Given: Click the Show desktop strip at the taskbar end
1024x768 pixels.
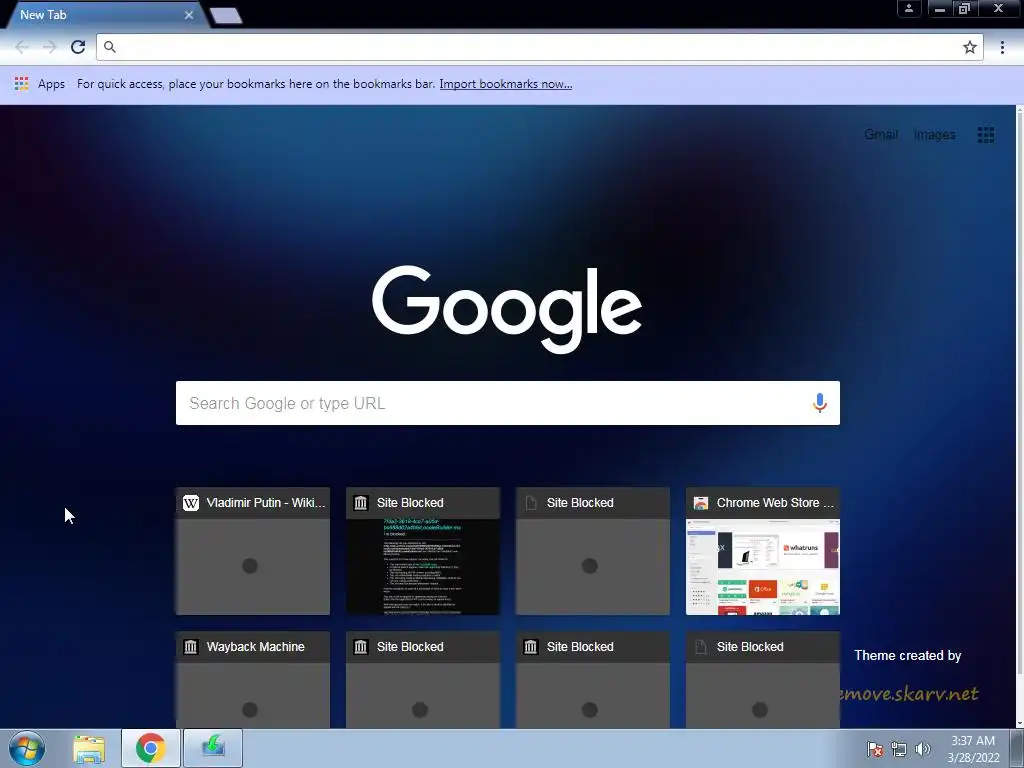Looking at the screenshot, I should click(1017, 748).
